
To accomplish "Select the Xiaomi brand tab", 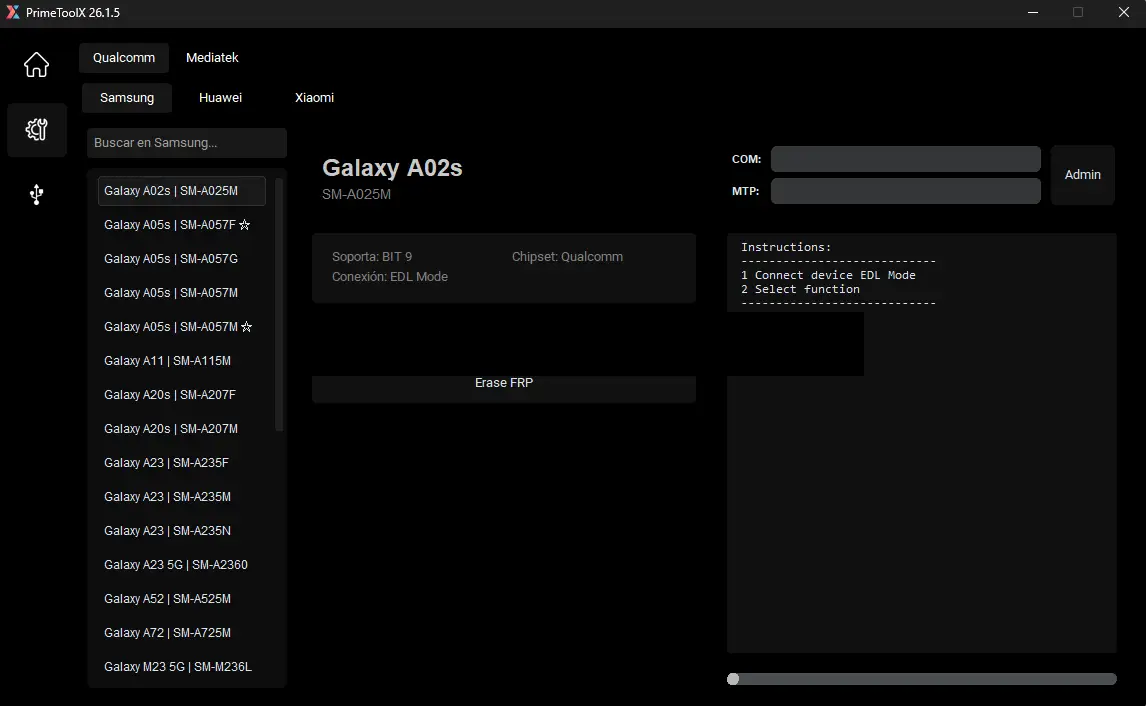I will (x=314, y=98).
